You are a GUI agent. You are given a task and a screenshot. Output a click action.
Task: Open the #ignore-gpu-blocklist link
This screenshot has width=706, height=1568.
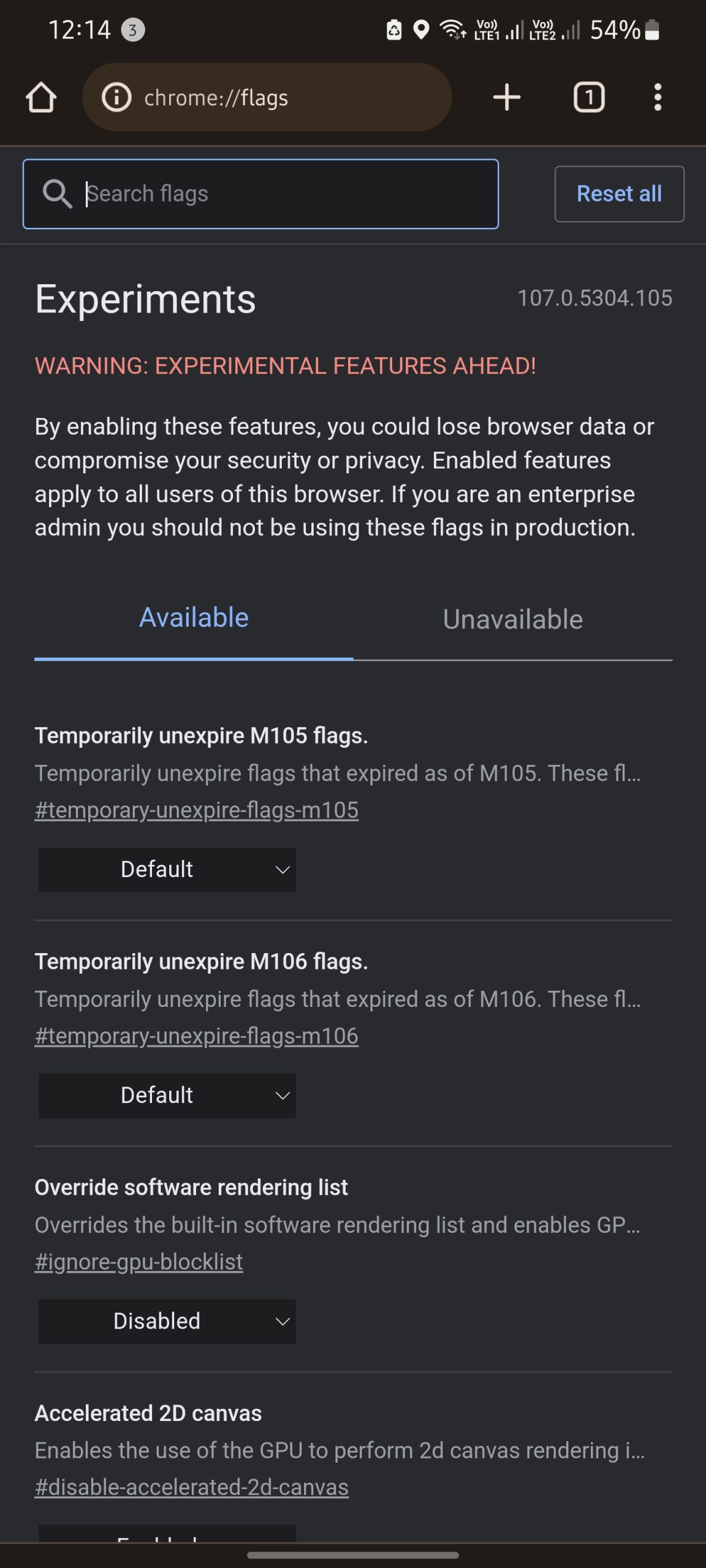139,1262
